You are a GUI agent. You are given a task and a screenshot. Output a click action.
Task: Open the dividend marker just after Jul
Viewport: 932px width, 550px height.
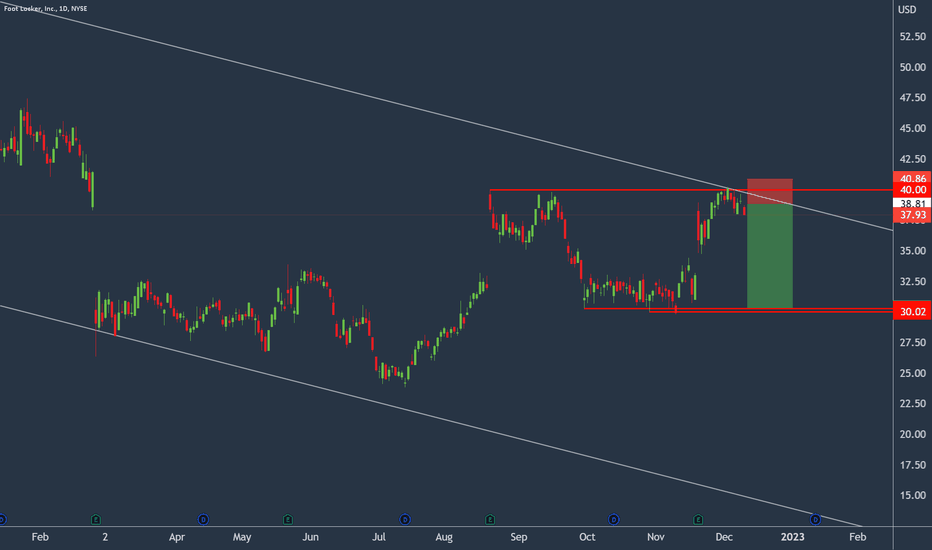click(405, 520)
